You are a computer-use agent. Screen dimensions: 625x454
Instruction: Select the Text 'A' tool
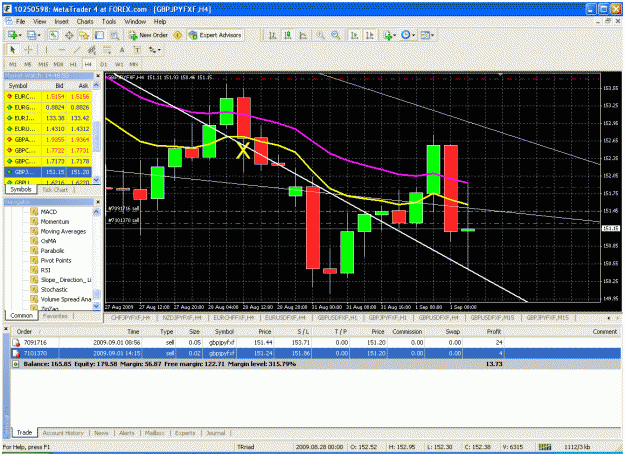122,50
